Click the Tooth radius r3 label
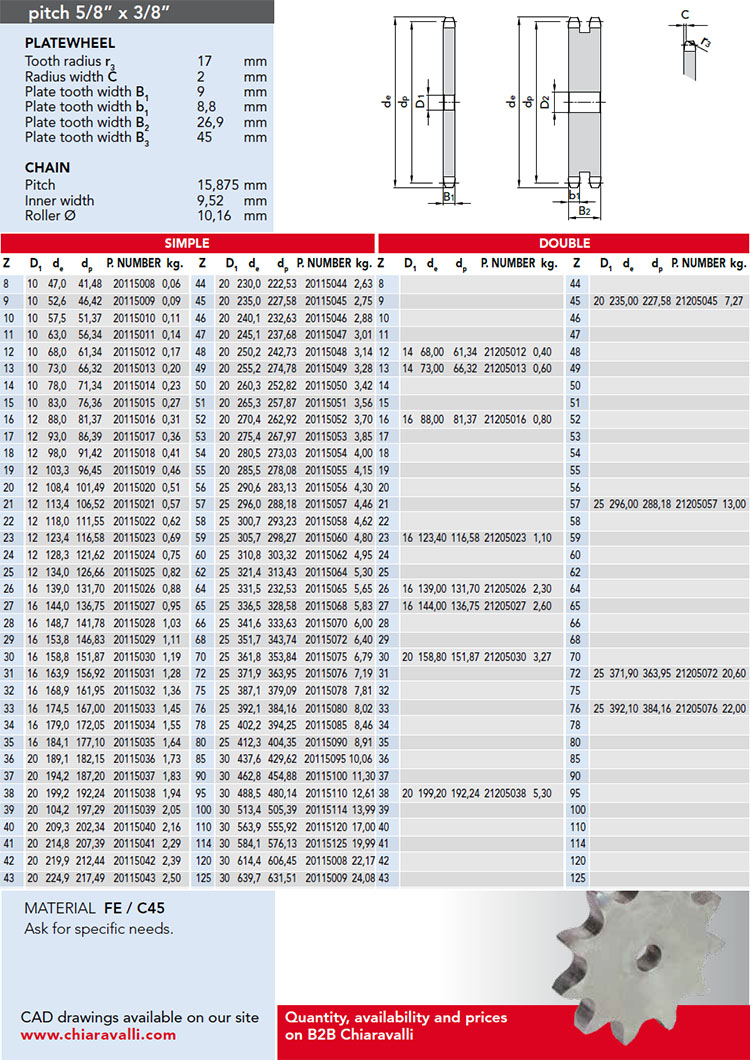This screenshot has width=750, height=1060. 69,62
